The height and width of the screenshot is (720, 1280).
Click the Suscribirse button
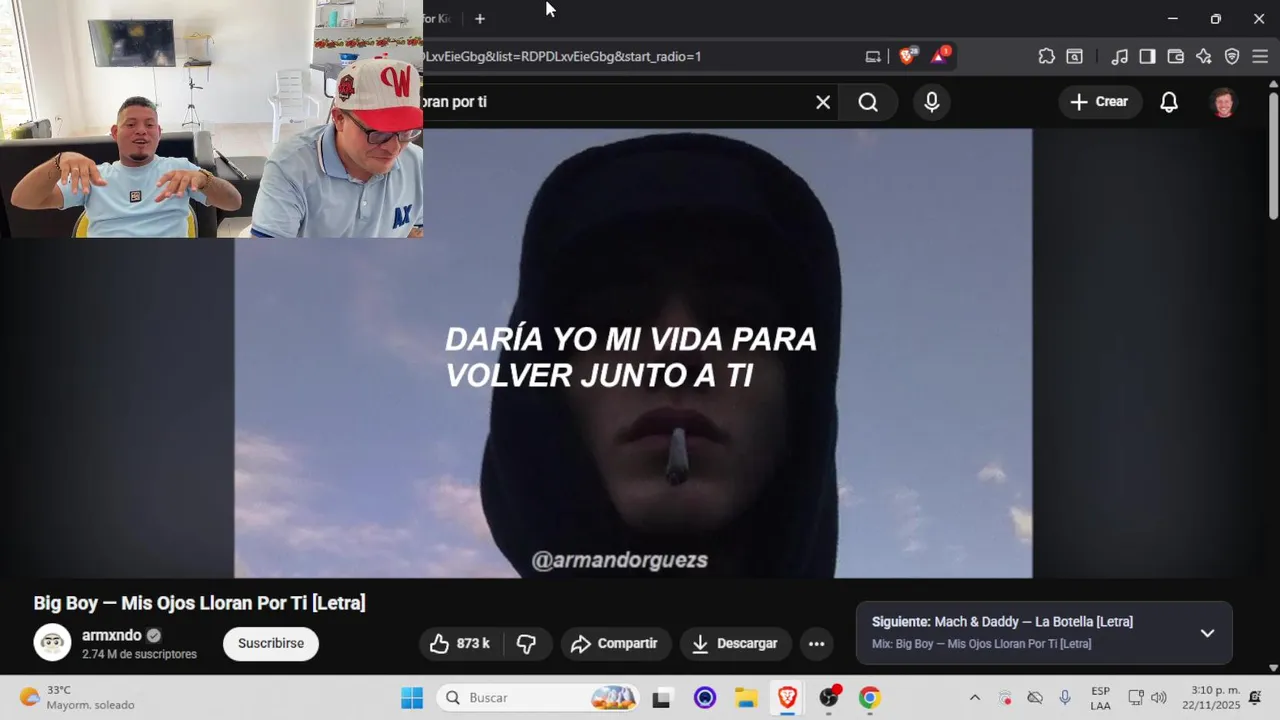point(271,644)
